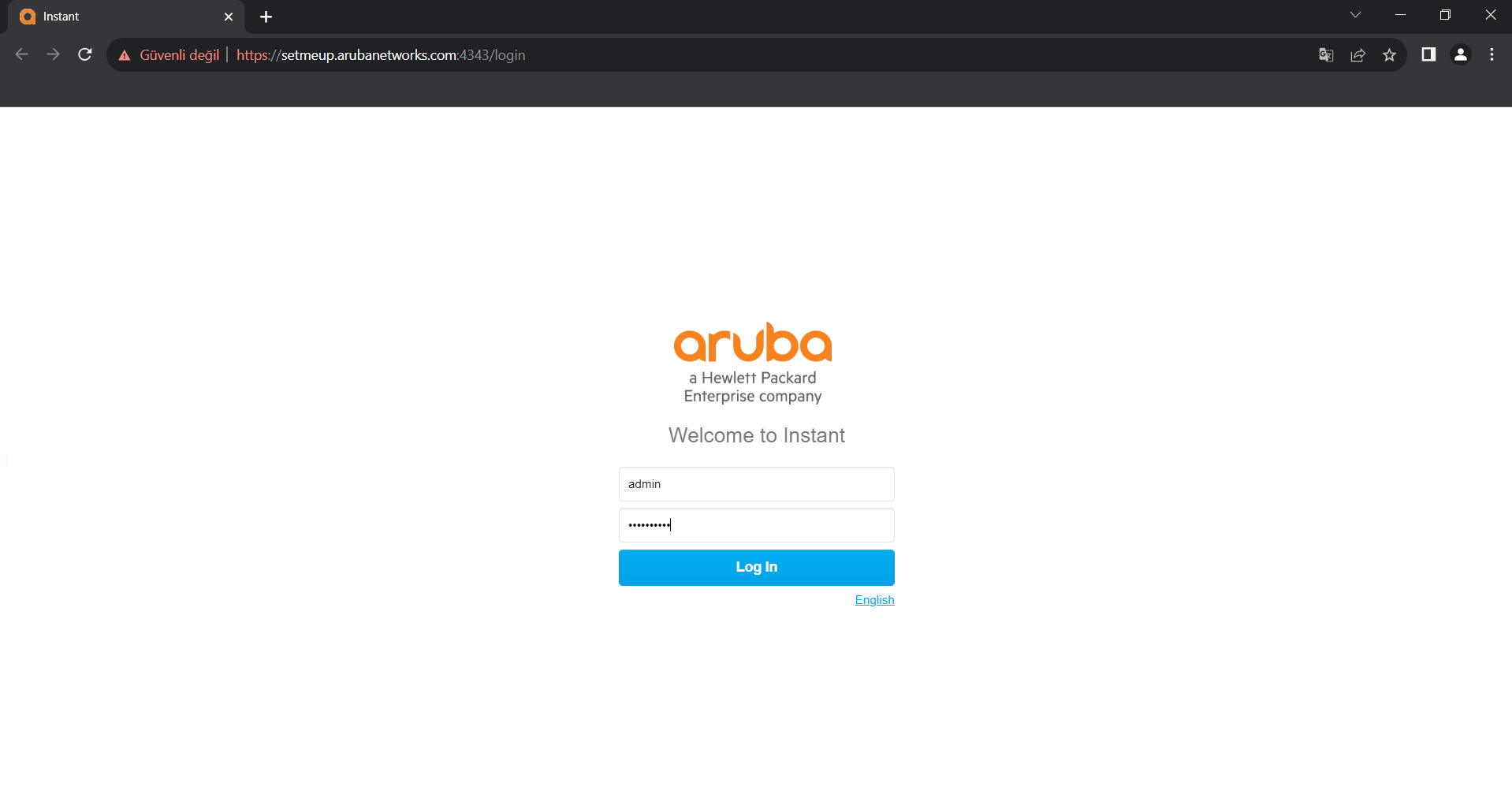The width and height of the screenshot is (1512, 798).
Task: Click the aruba logo image
Action: 753,343
